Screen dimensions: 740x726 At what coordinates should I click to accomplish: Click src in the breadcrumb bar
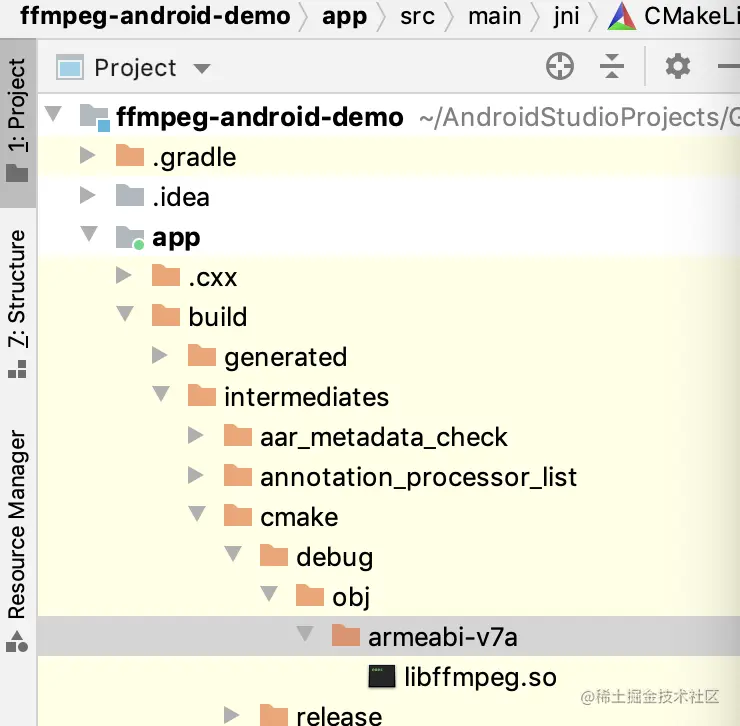pos(417,17)
